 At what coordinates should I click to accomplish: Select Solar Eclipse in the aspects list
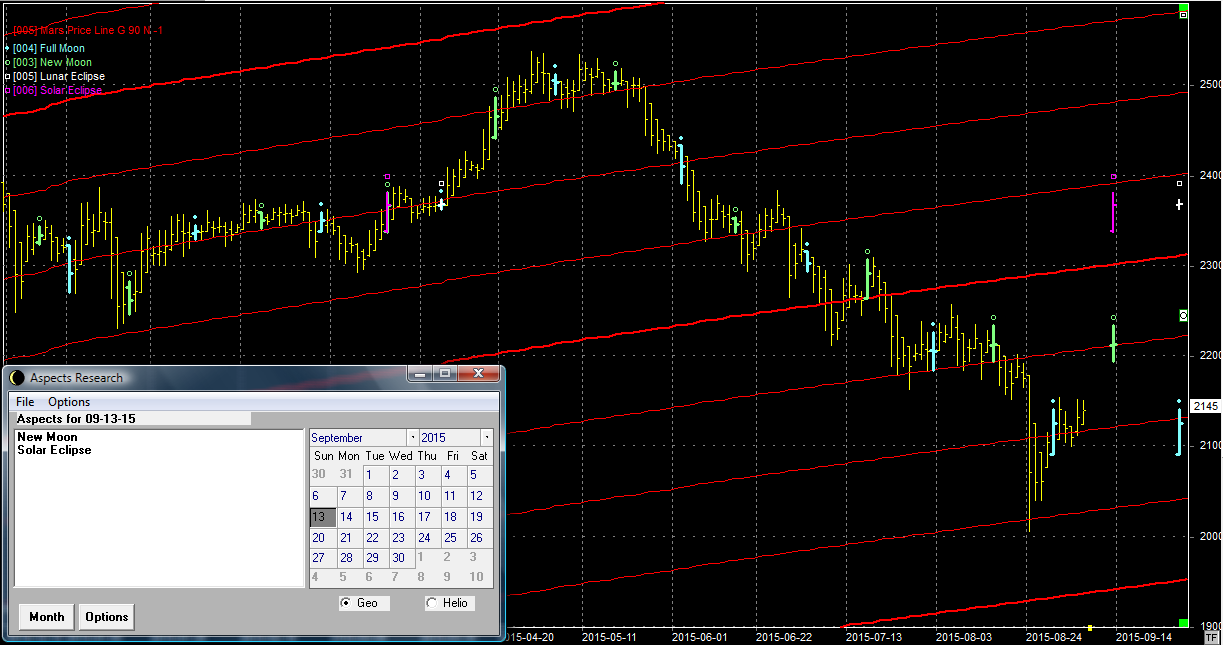[x=54, y=450]
